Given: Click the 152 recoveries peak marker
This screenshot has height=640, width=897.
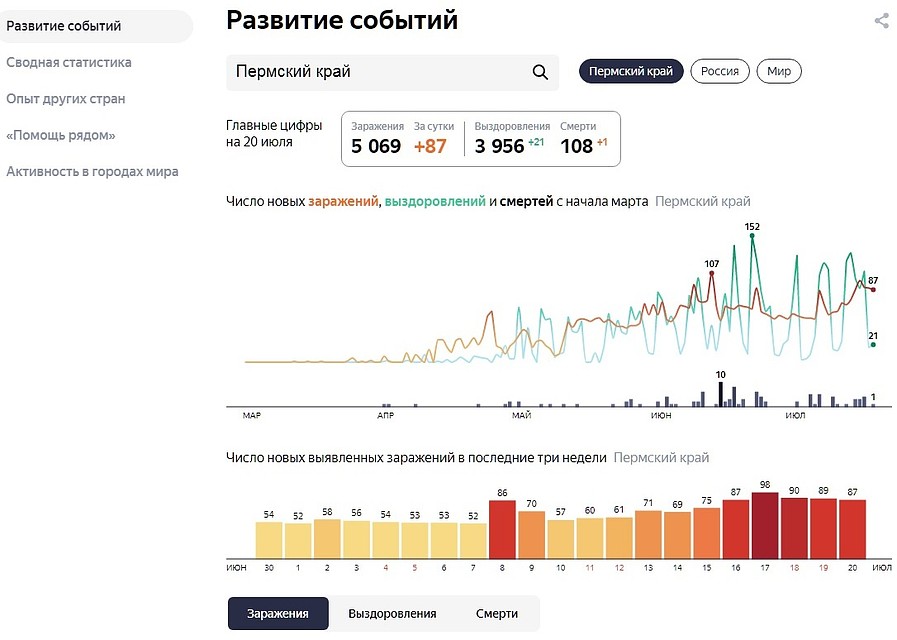Looking at the screenshot, I should click(752, 236).
